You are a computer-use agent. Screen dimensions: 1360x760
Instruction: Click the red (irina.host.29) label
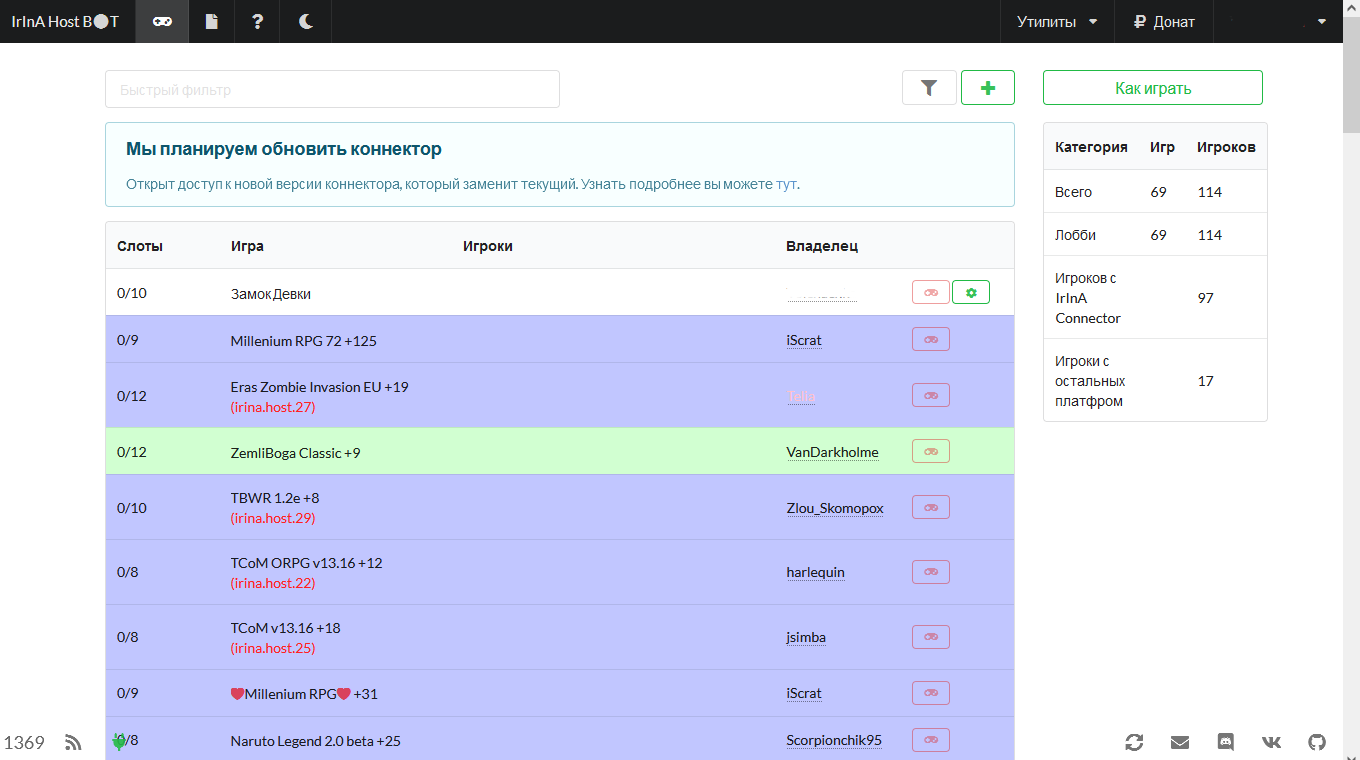tap(273, 518)
